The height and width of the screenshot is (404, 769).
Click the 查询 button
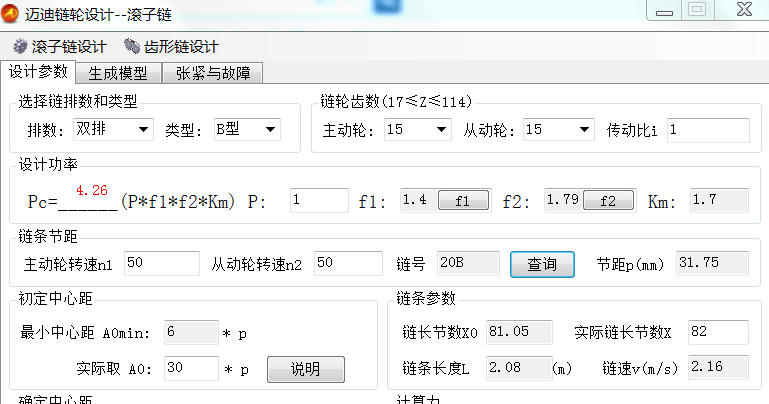[x=542, y=265]
